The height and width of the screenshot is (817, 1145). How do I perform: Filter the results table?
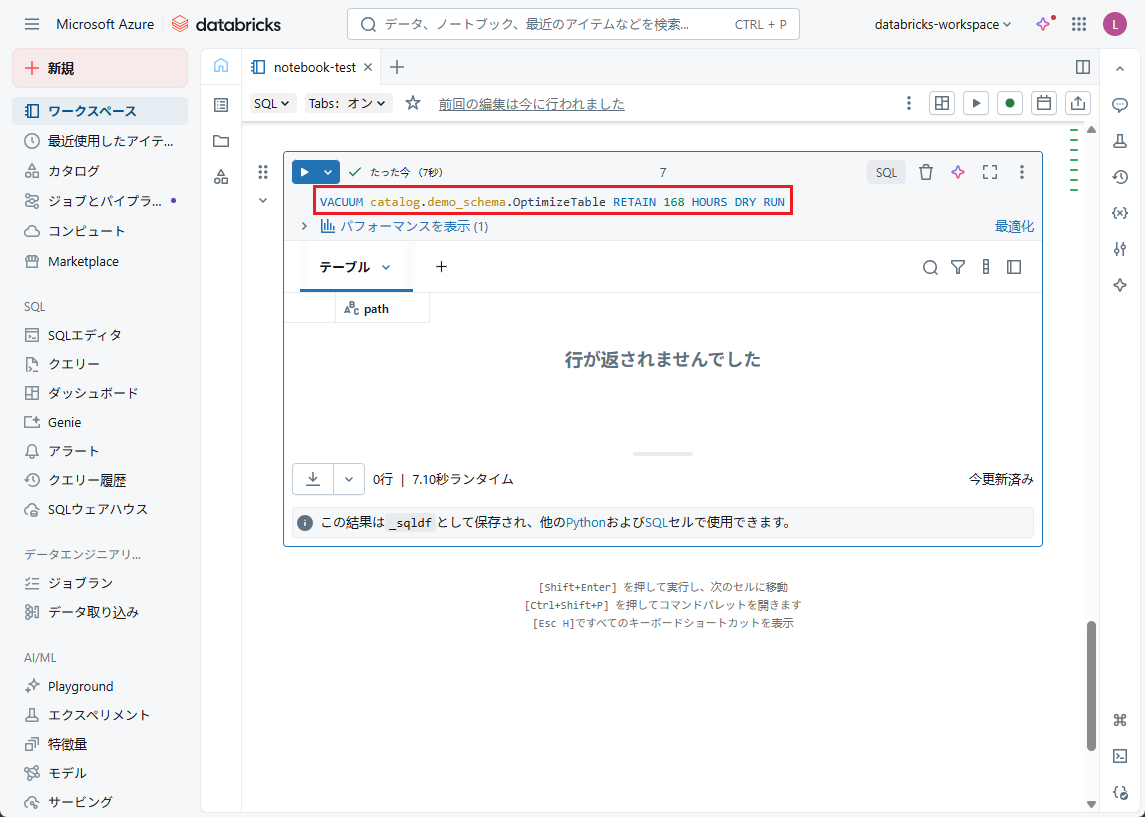(958, 267)
